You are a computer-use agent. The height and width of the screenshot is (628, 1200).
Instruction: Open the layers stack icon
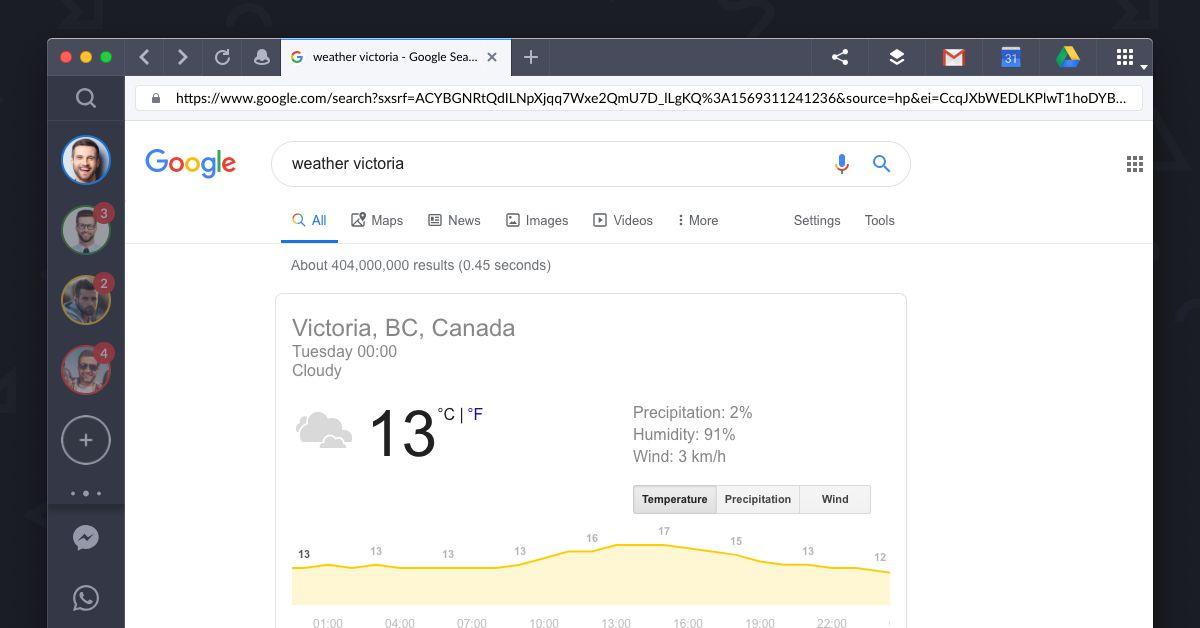(x=897, y=58)
